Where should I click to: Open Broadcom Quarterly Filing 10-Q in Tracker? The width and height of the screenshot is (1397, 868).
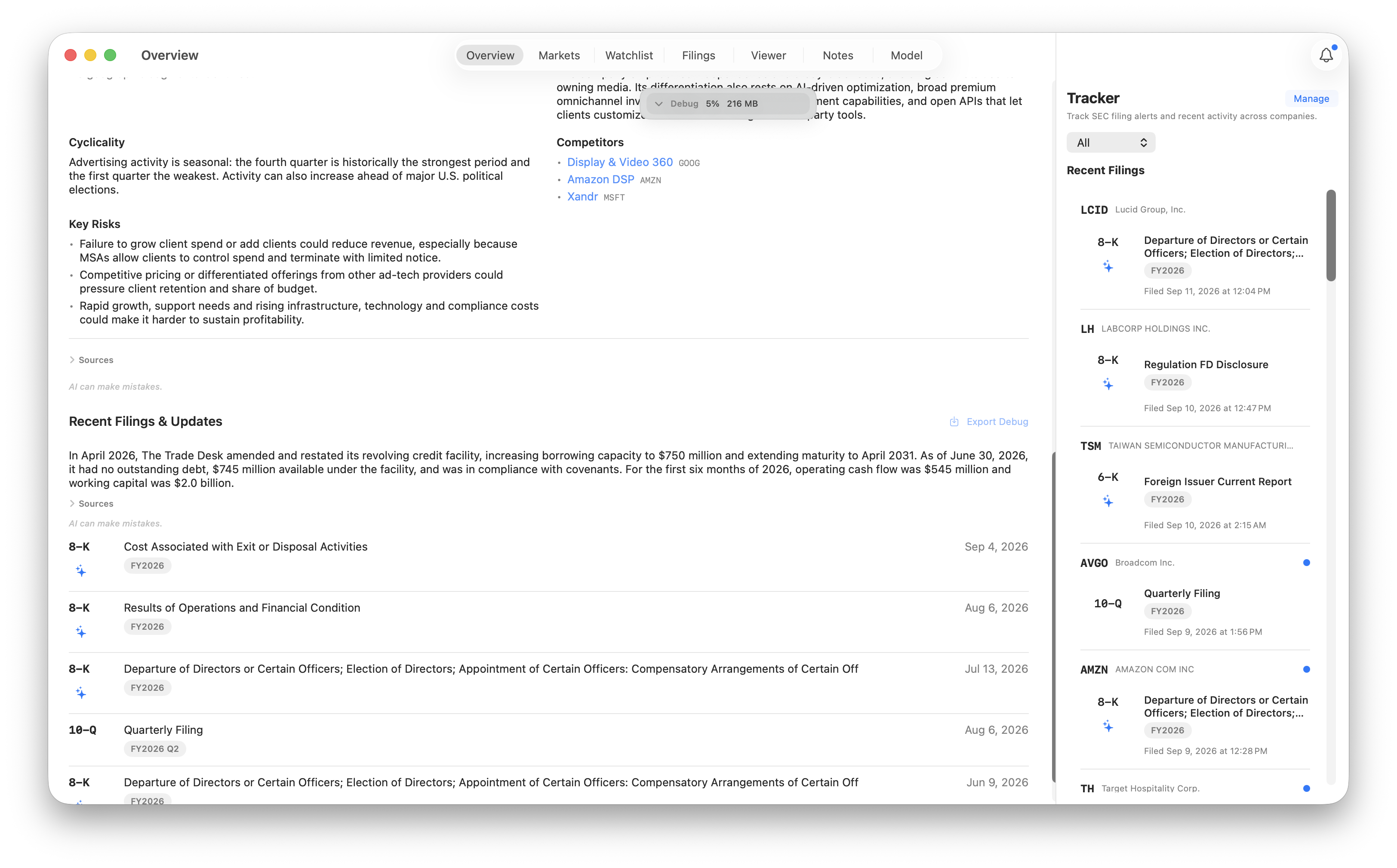pyautogui.click(x=1194, y=612)
